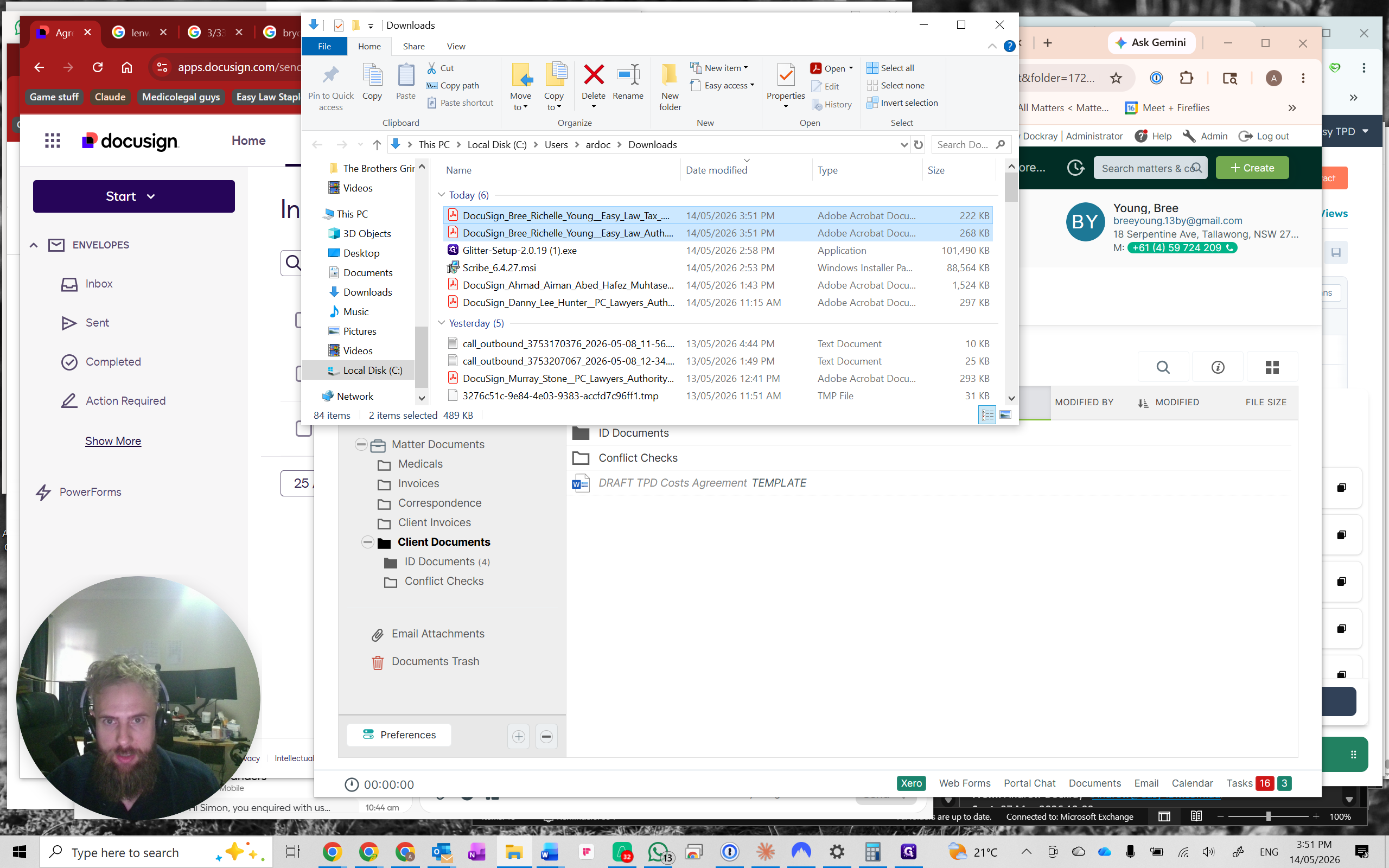Viewport: 1389px width, 868px height.
Task: Click the Log out link
Action: [1264, 136]
